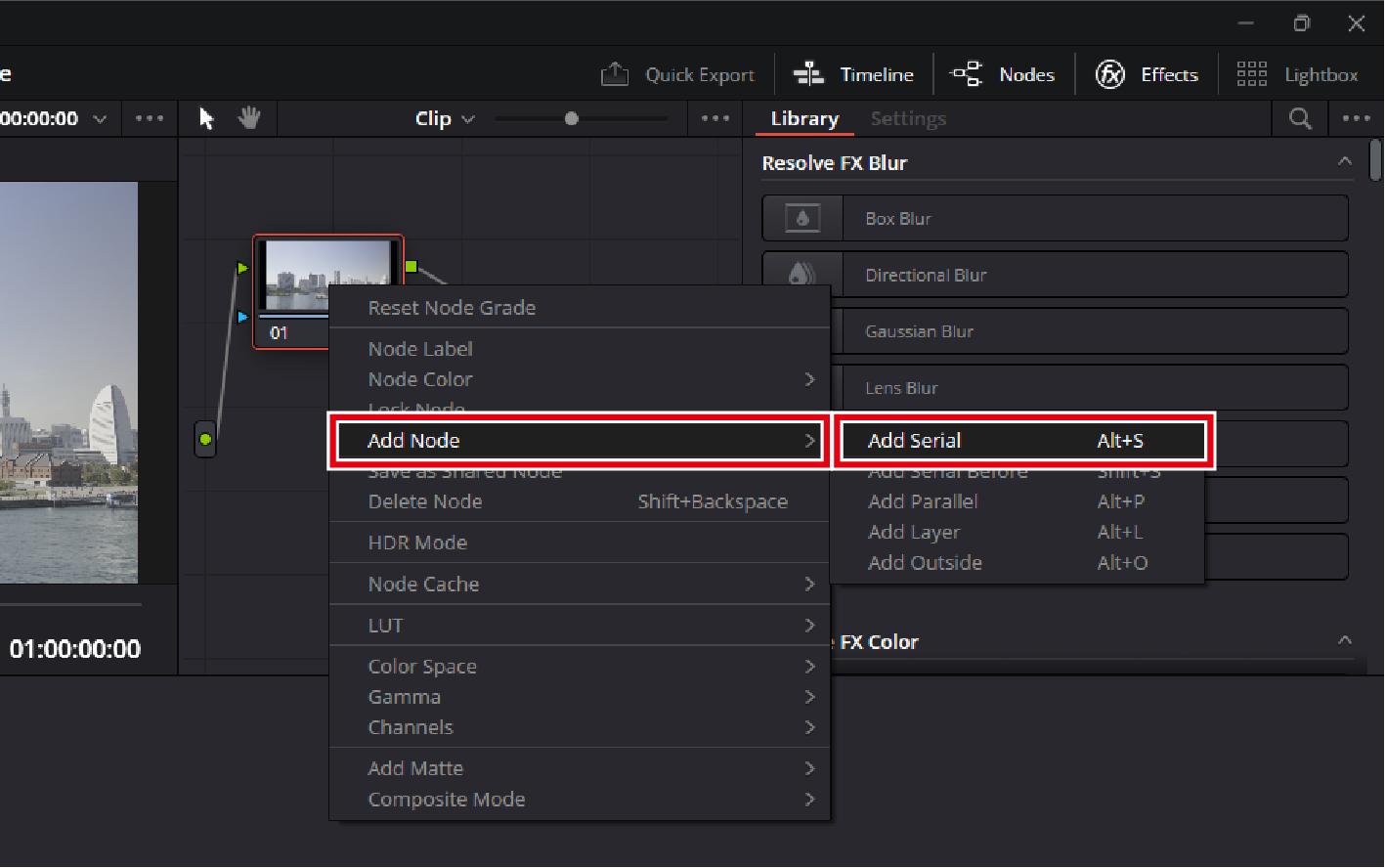Image resolution: width=1386 pixels, height=868 pixels.
Task: Select Delete Node in context menu
Action: 425,501
